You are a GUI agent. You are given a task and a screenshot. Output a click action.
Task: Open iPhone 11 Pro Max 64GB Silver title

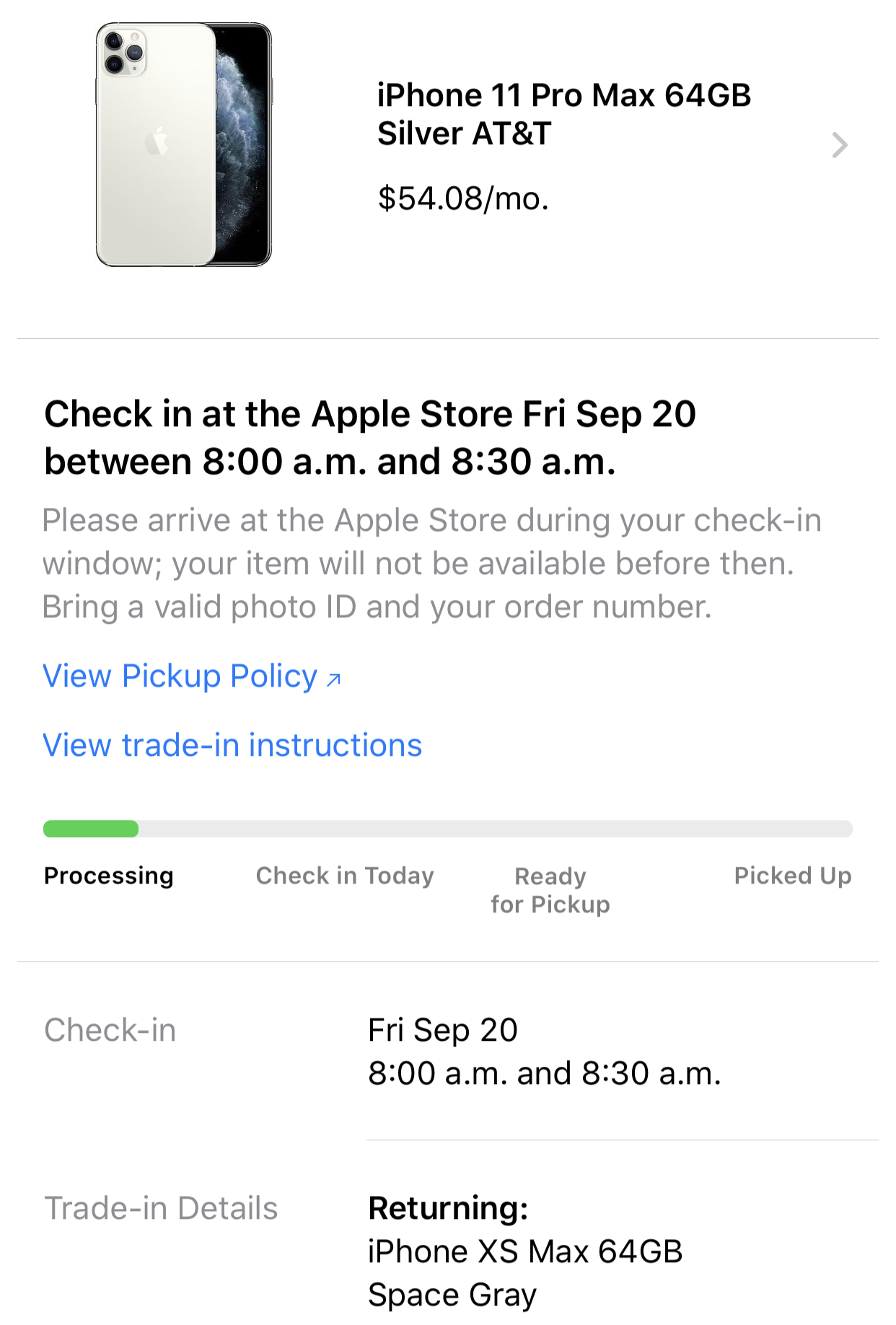click(x=563, y=114)
